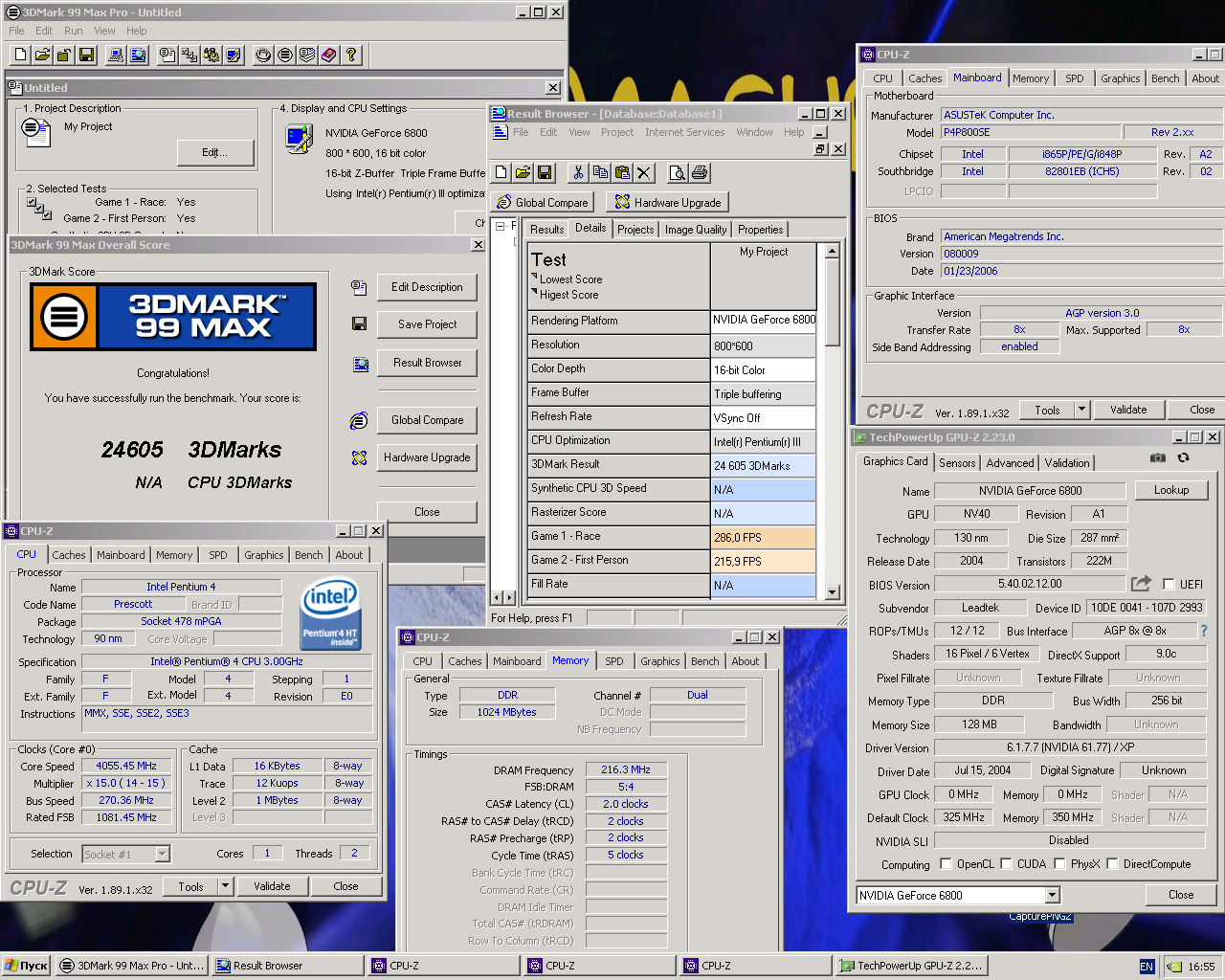Toggle PhysX checkbox in GPU-Z
Viewport: 1225px width, 980px height.
[1060, 863]
